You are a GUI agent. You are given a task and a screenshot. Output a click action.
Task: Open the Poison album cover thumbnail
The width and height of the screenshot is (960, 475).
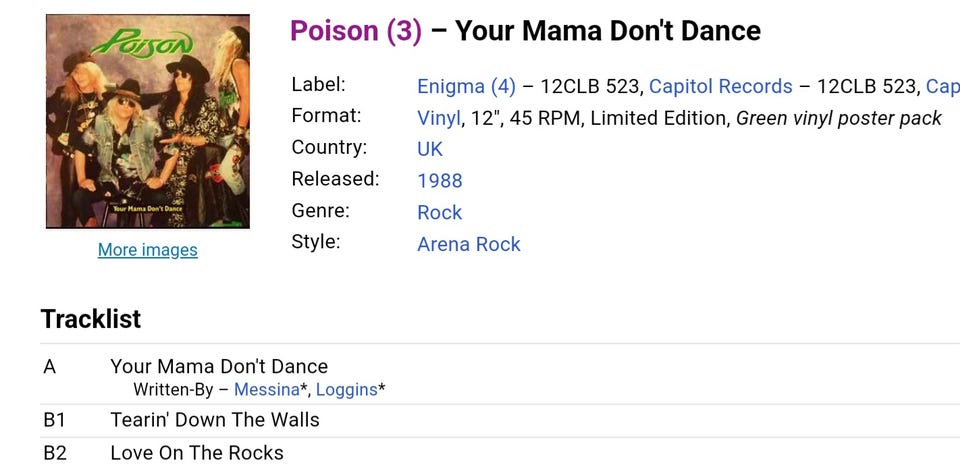coord(148,121)
